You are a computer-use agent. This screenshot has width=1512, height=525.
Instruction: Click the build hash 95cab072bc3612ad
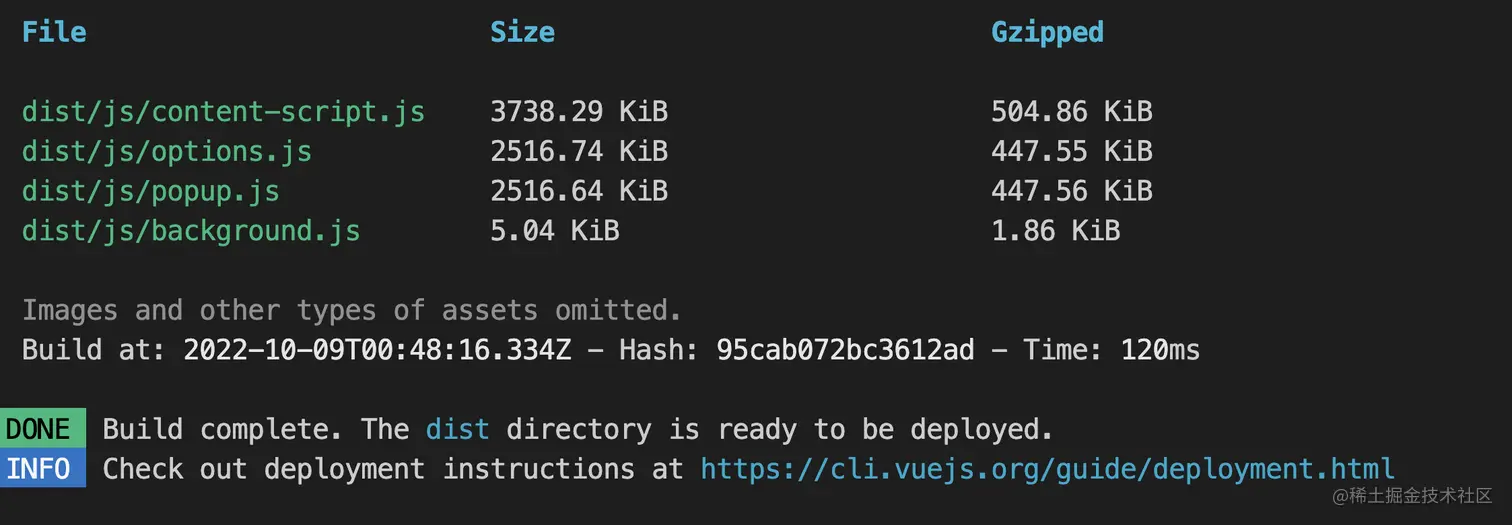[845, 350]
